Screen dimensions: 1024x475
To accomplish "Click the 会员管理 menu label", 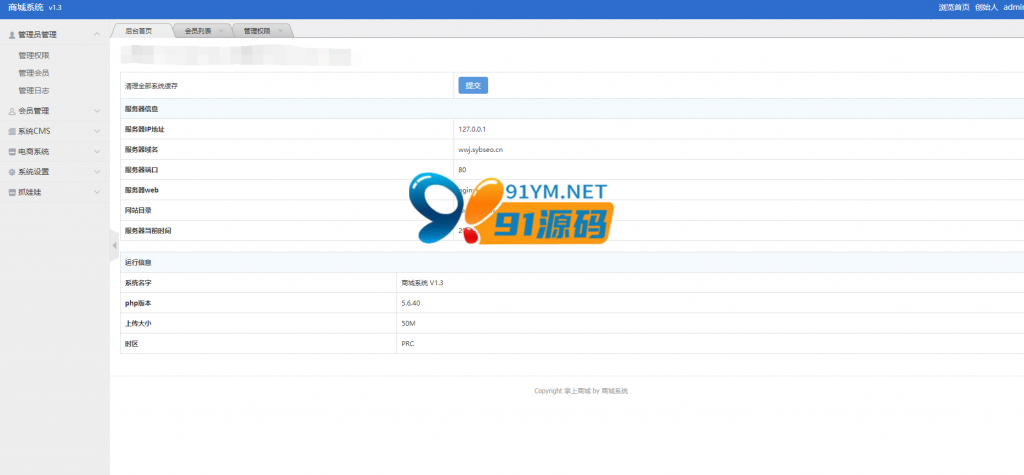I will pos(34,111).
